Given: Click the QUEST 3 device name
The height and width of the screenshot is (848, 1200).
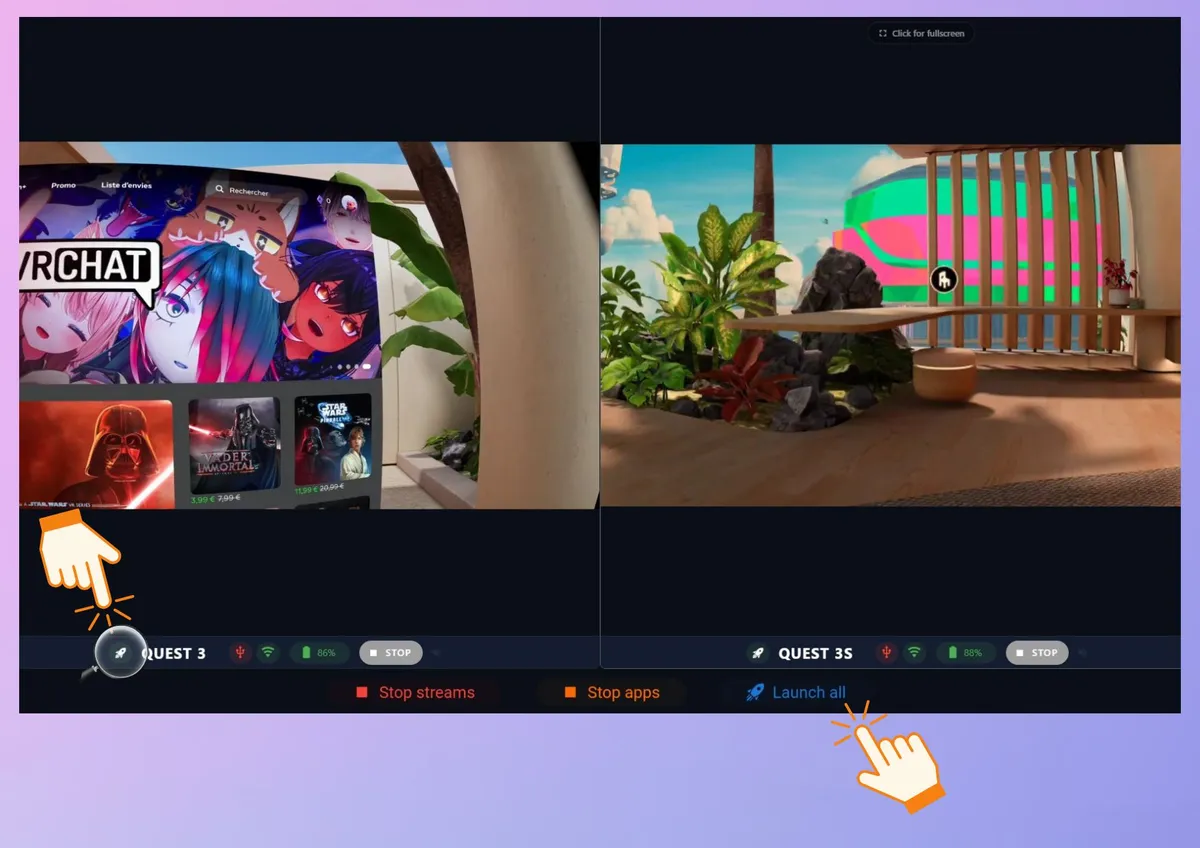Looking at the screenshot, I should tap(174, 653).
